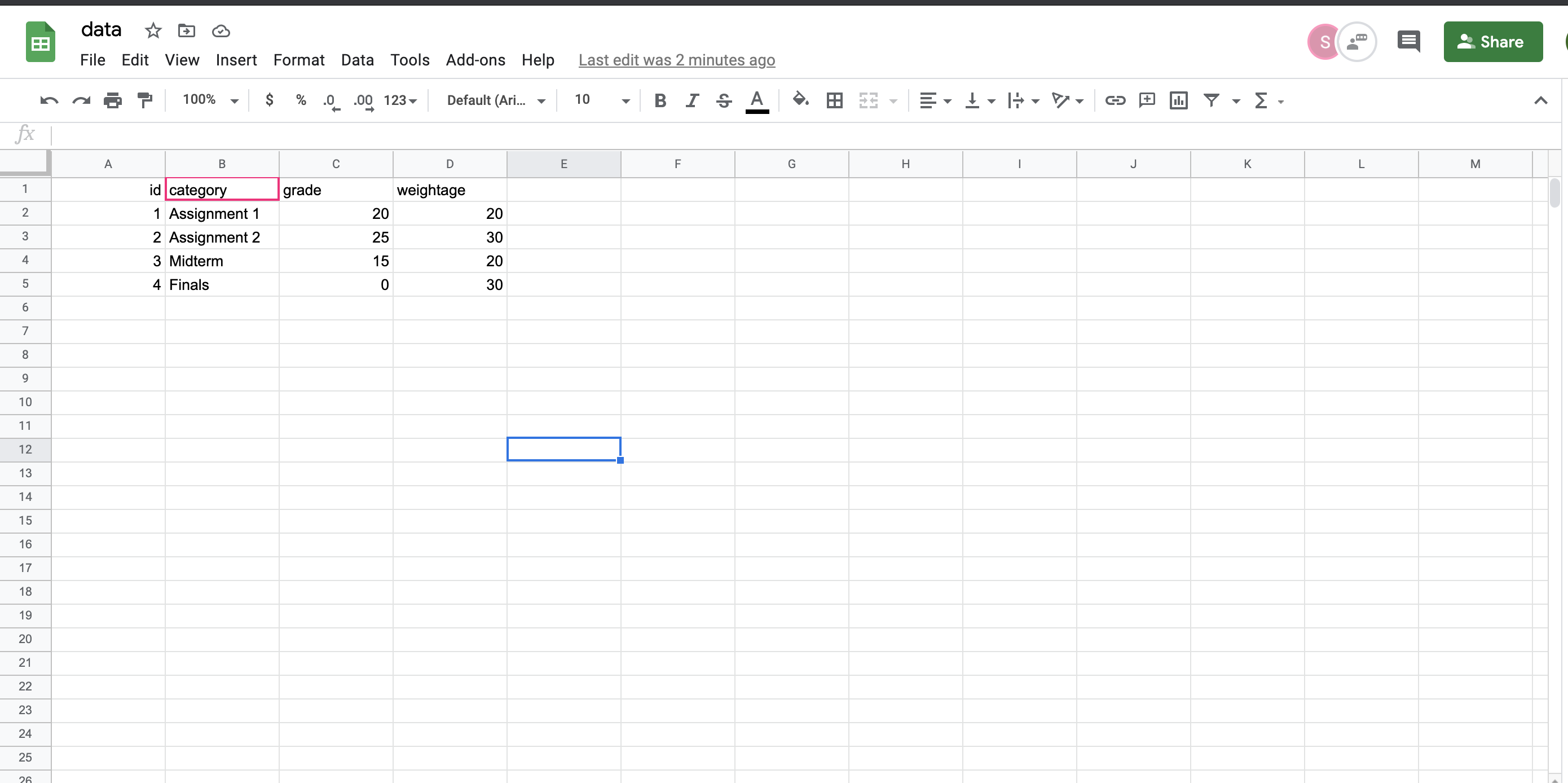
Task: Open the Add-ons menu
Action: pyautogui.click(x=475, y=60)
